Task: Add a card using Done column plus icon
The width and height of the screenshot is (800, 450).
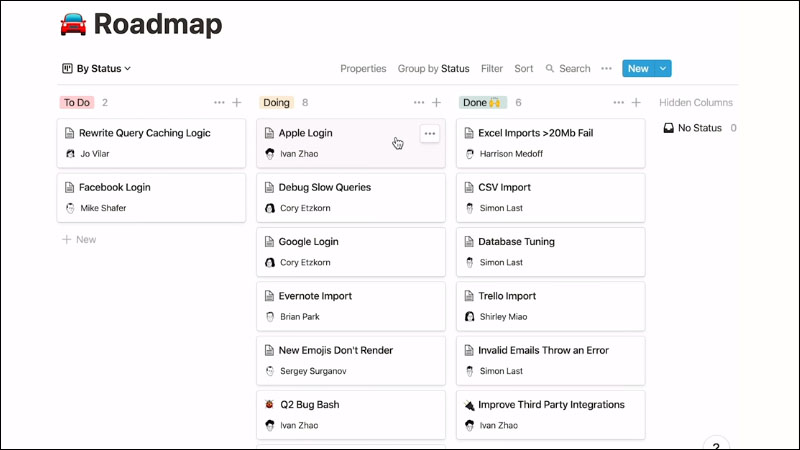Action: pyautogui.click(x=637, y=102)
